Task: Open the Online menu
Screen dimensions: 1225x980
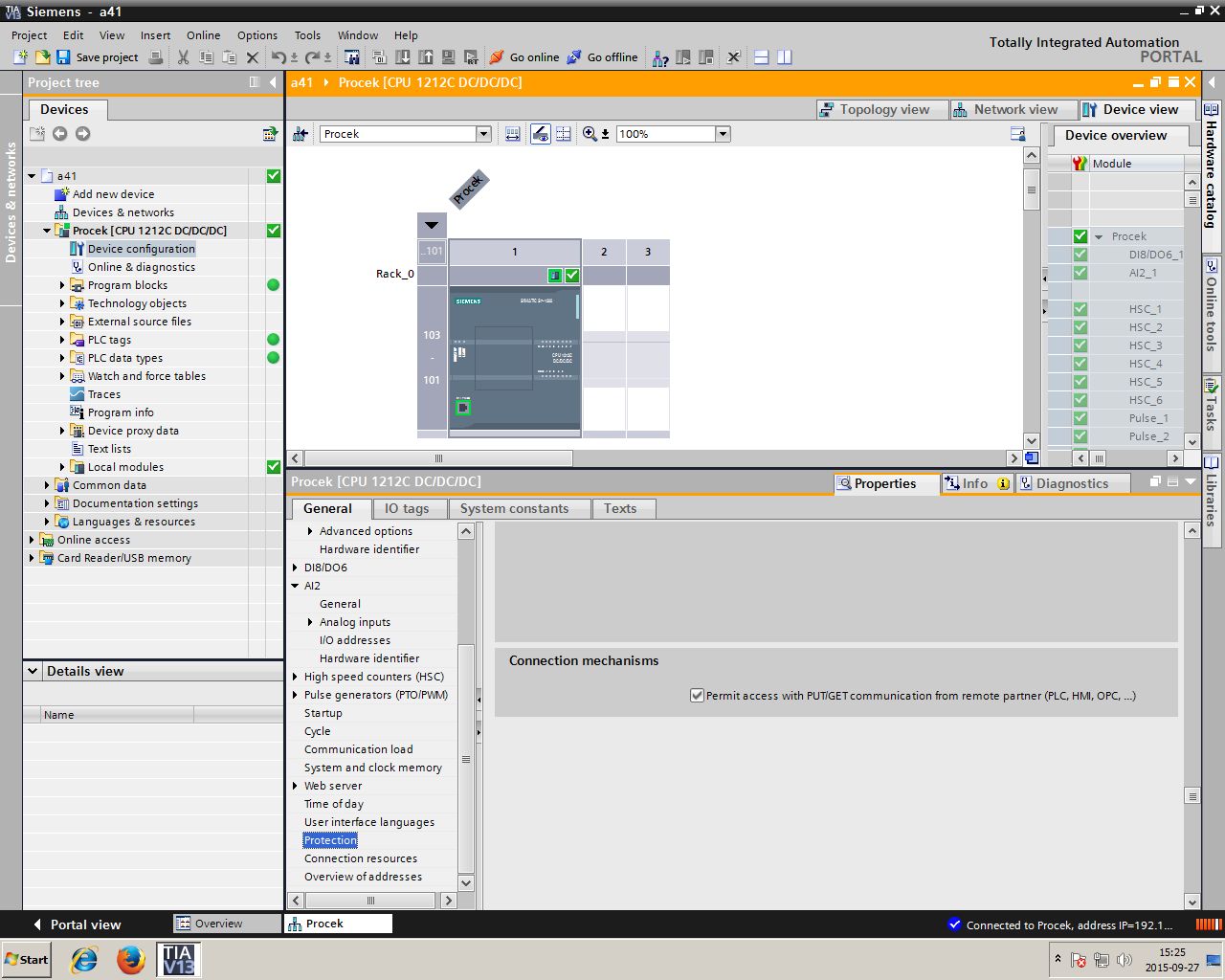Action: pos(203,35)
